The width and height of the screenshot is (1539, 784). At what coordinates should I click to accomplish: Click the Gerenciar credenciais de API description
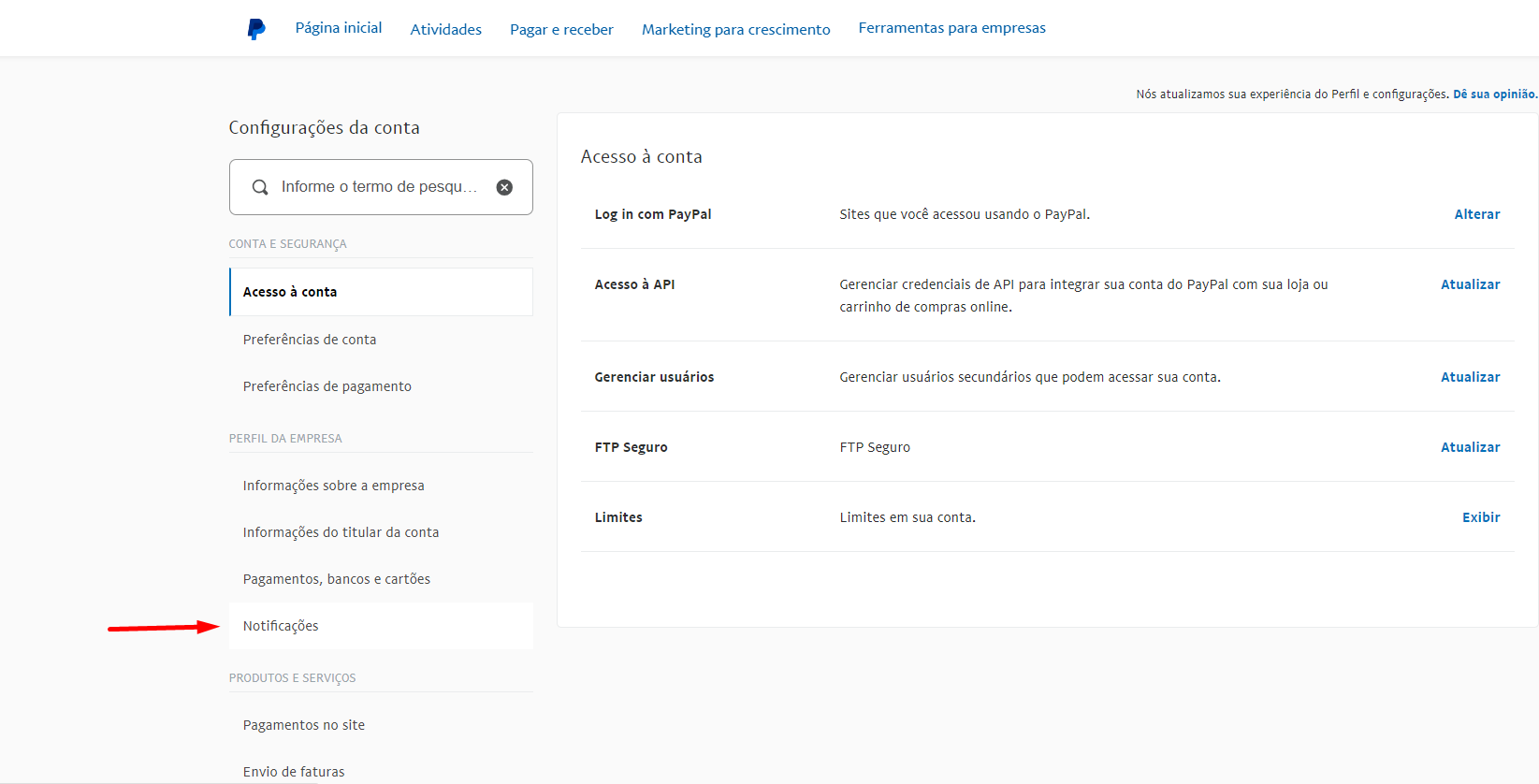click(x=1083, y=296)
